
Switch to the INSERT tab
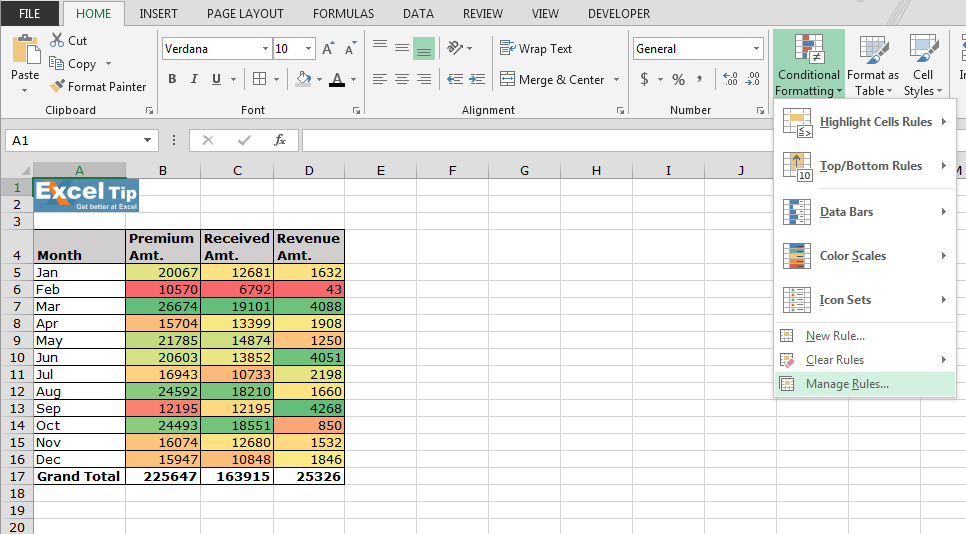coord(158,14)
